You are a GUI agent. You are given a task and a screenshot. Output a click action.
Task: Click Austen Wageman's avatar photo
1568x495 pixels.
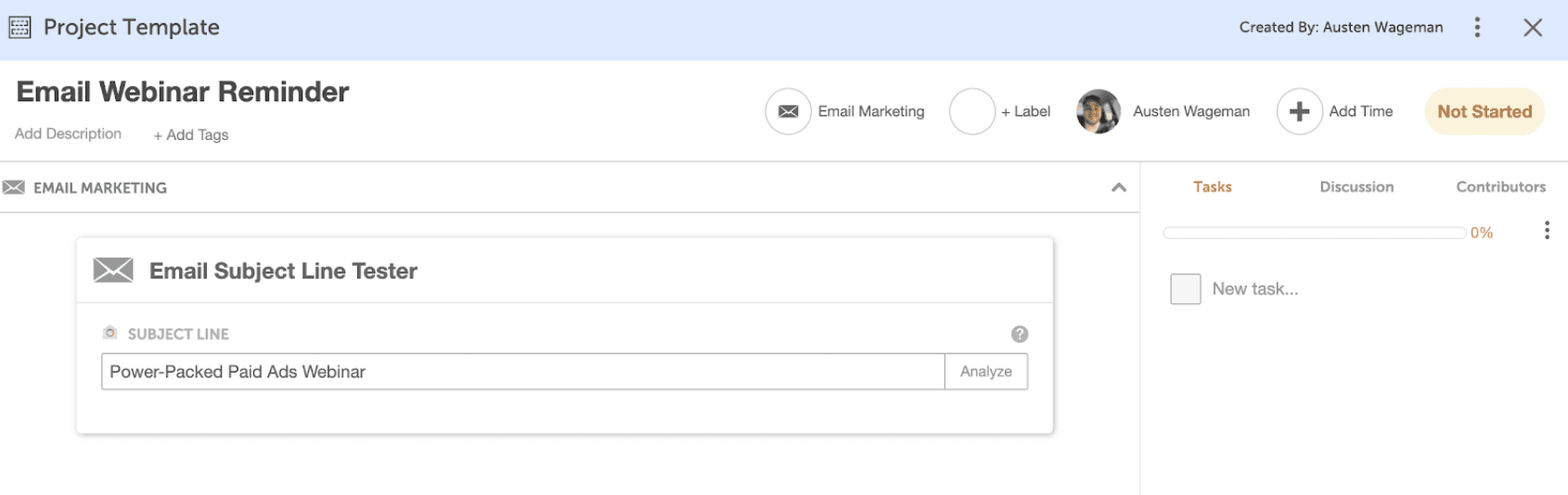coord(1099,112)
